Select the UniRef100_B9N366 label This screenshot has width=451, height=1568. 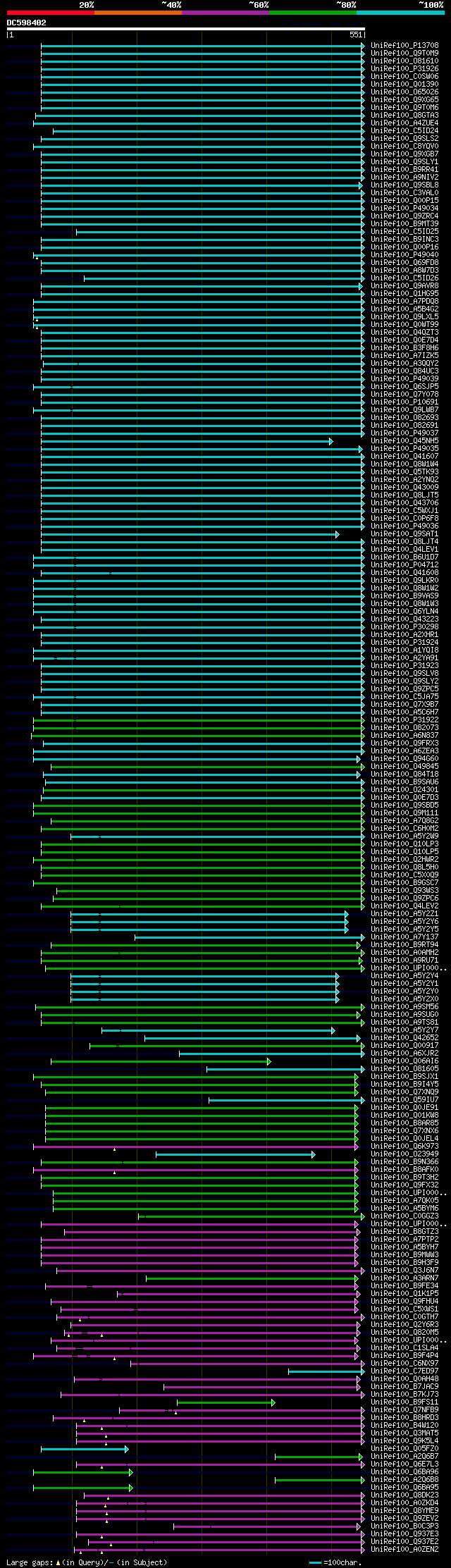(404, 1162)
